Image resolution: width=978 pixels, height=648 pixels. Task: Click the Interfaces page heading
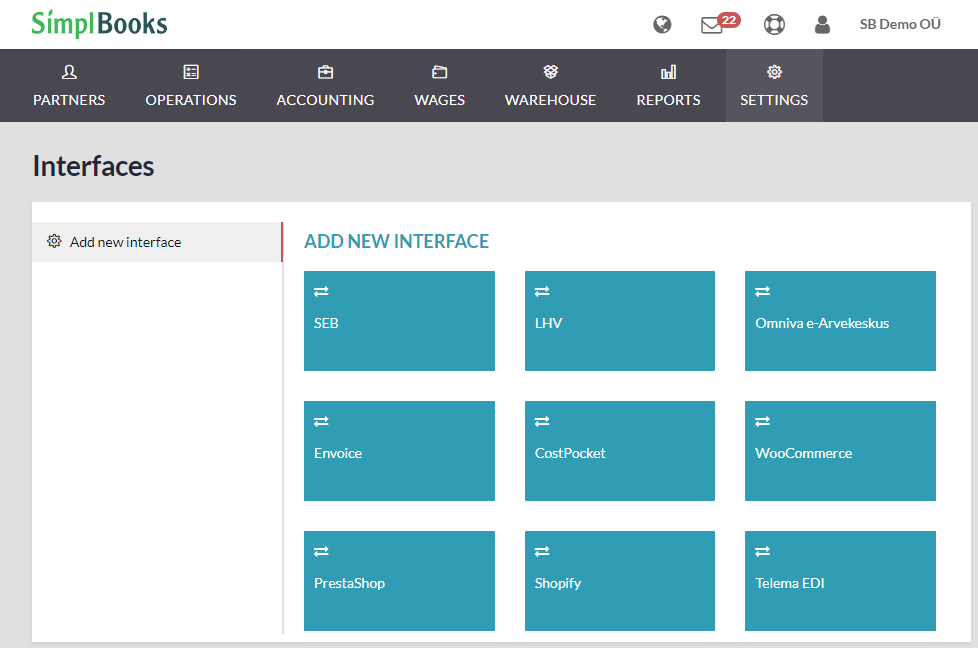click(x=94, y=167)
